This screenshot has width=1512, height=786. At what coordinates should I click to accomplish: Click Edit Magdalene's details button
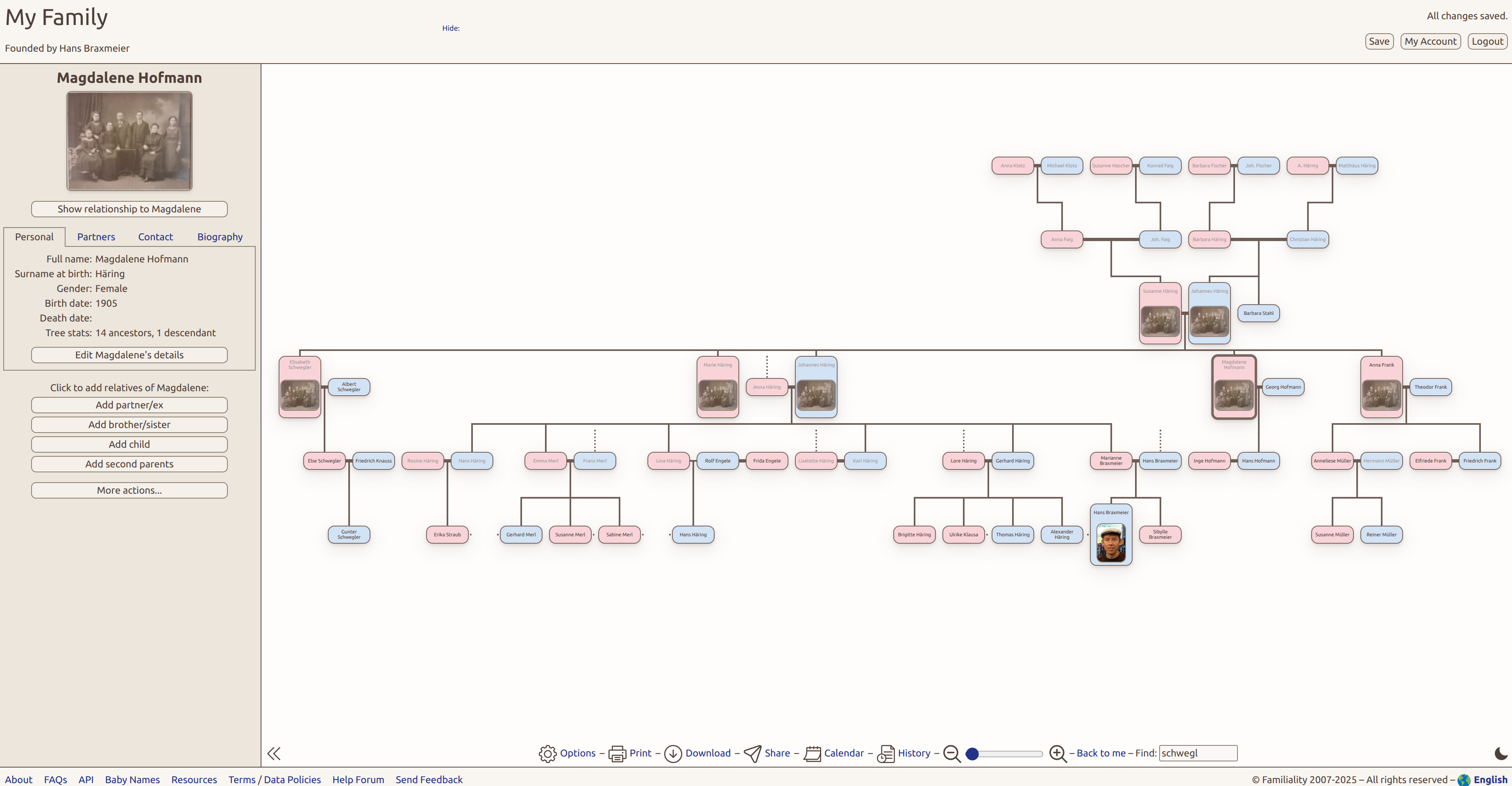point(129,355)
